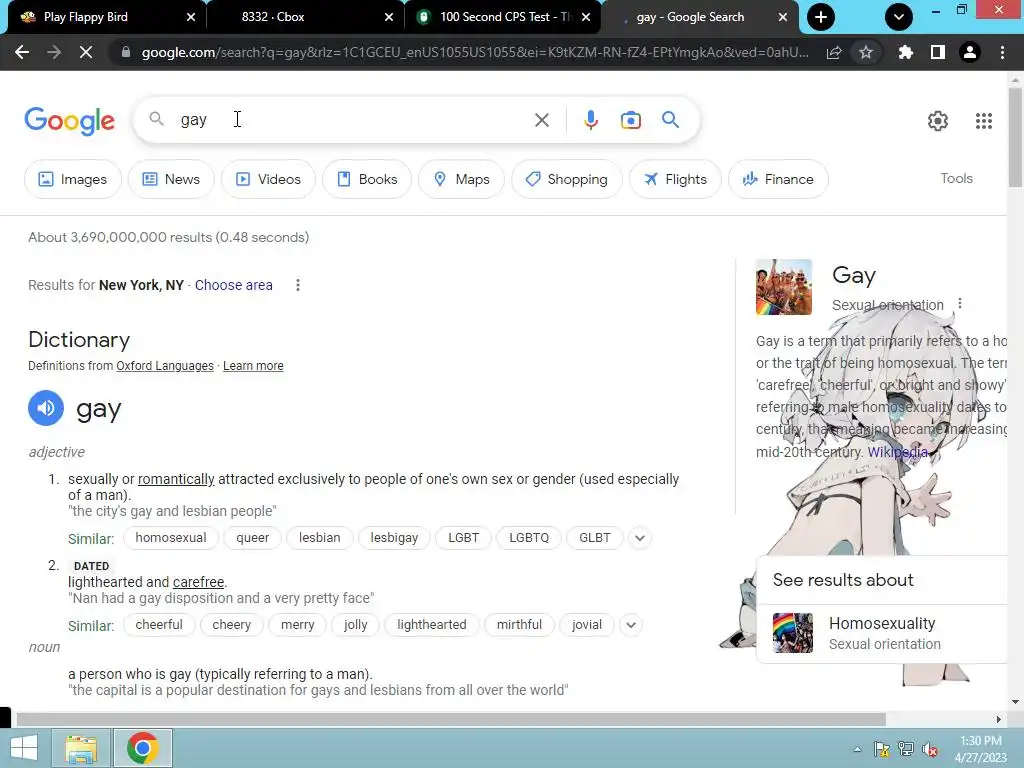The image size is (1024, 768).
Task: Close the Play Flappy Bird tab
Action: [x=191, y=17]
